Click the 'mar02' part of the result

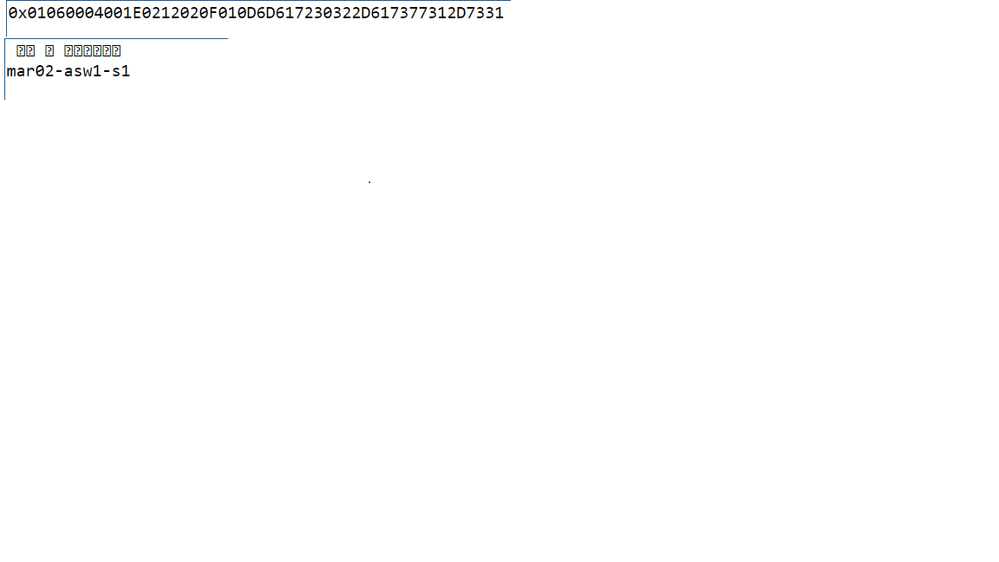coord(30,71)
